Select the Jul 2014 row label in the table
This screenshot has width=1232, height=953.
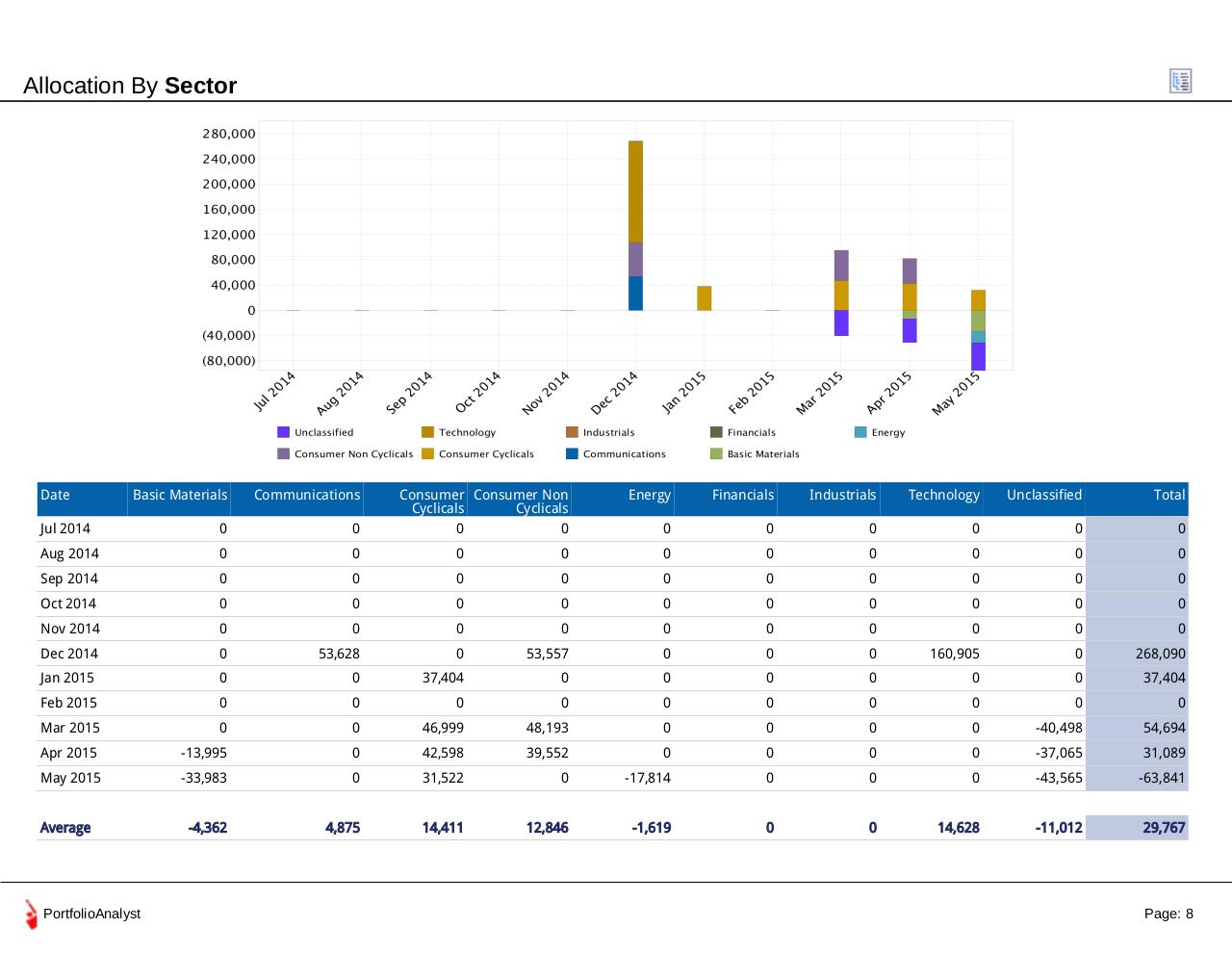tap(65, 528)
